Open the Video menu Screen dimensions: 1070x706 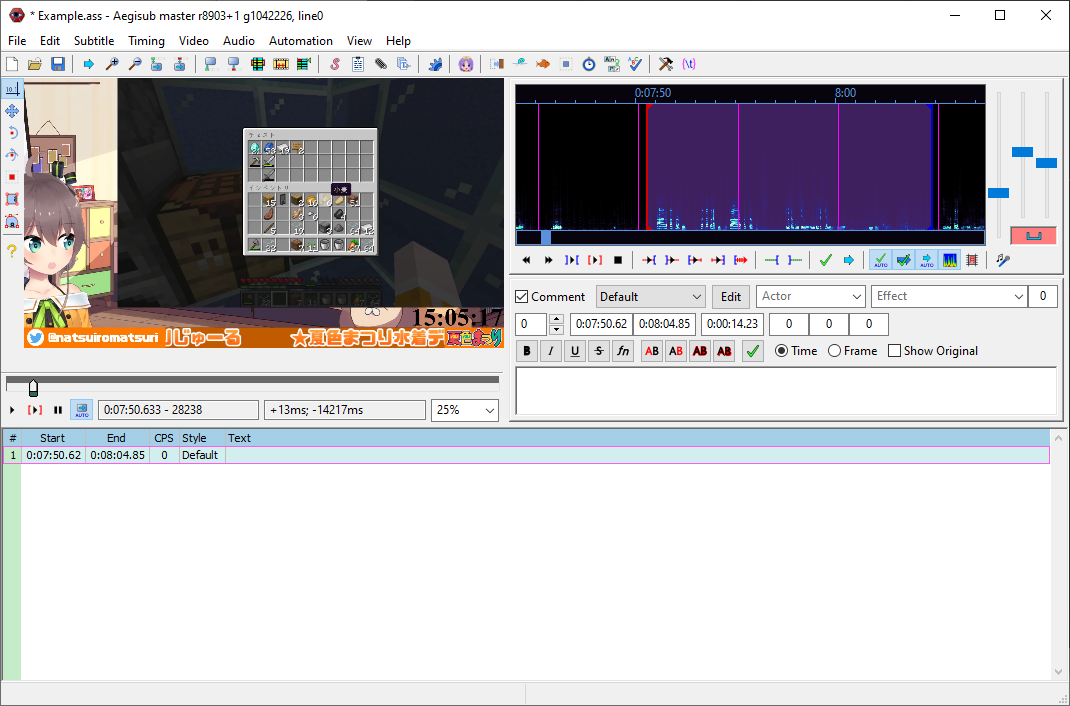[194, 41]
